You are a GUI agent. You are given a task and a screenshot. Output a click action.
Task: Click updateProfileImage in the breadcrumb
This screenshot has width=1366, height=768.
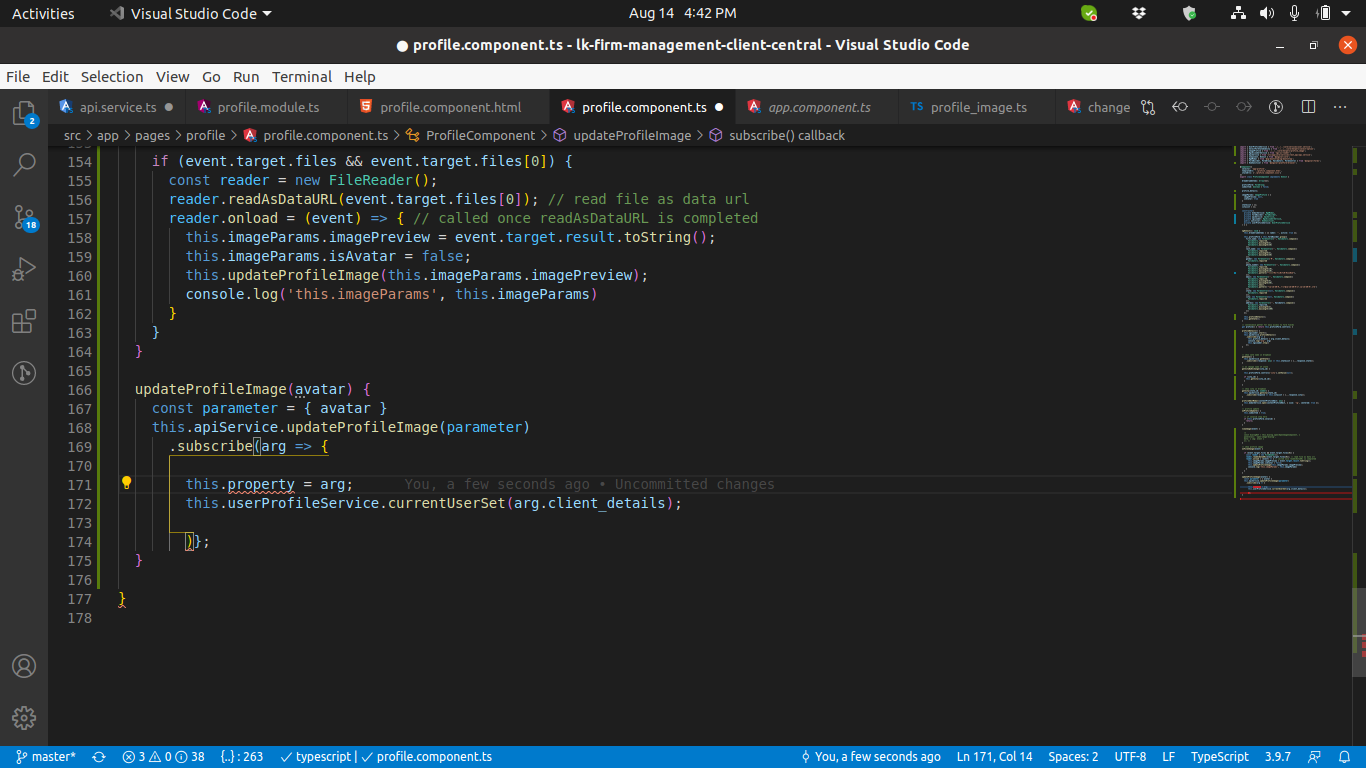(631, 135)
